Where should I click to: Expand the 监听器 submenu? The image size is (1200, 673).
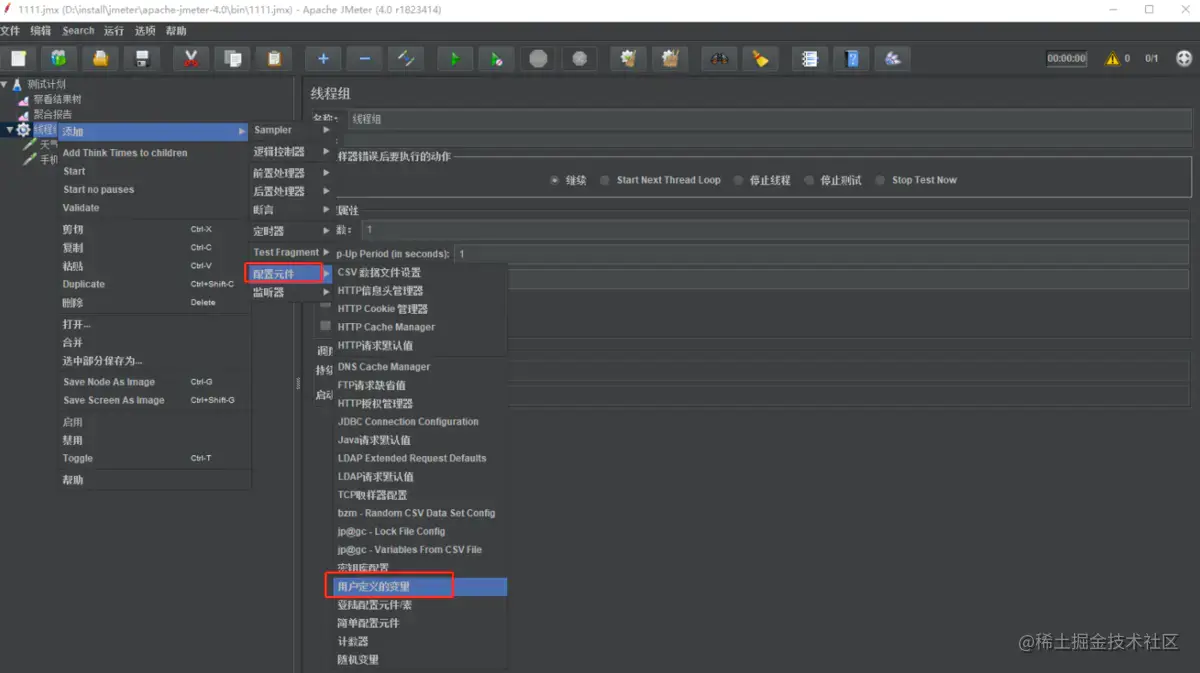pos(291,293)
